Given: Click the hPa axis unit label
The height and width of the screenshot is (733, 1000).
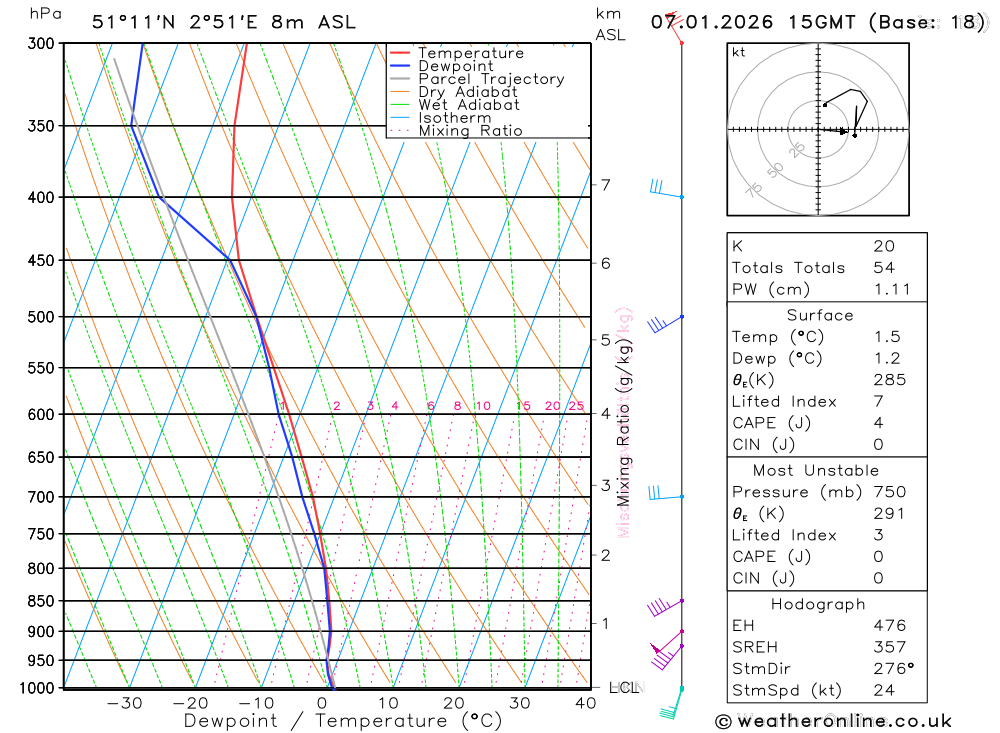Looking at the screenshot, I should click(45, 13).
